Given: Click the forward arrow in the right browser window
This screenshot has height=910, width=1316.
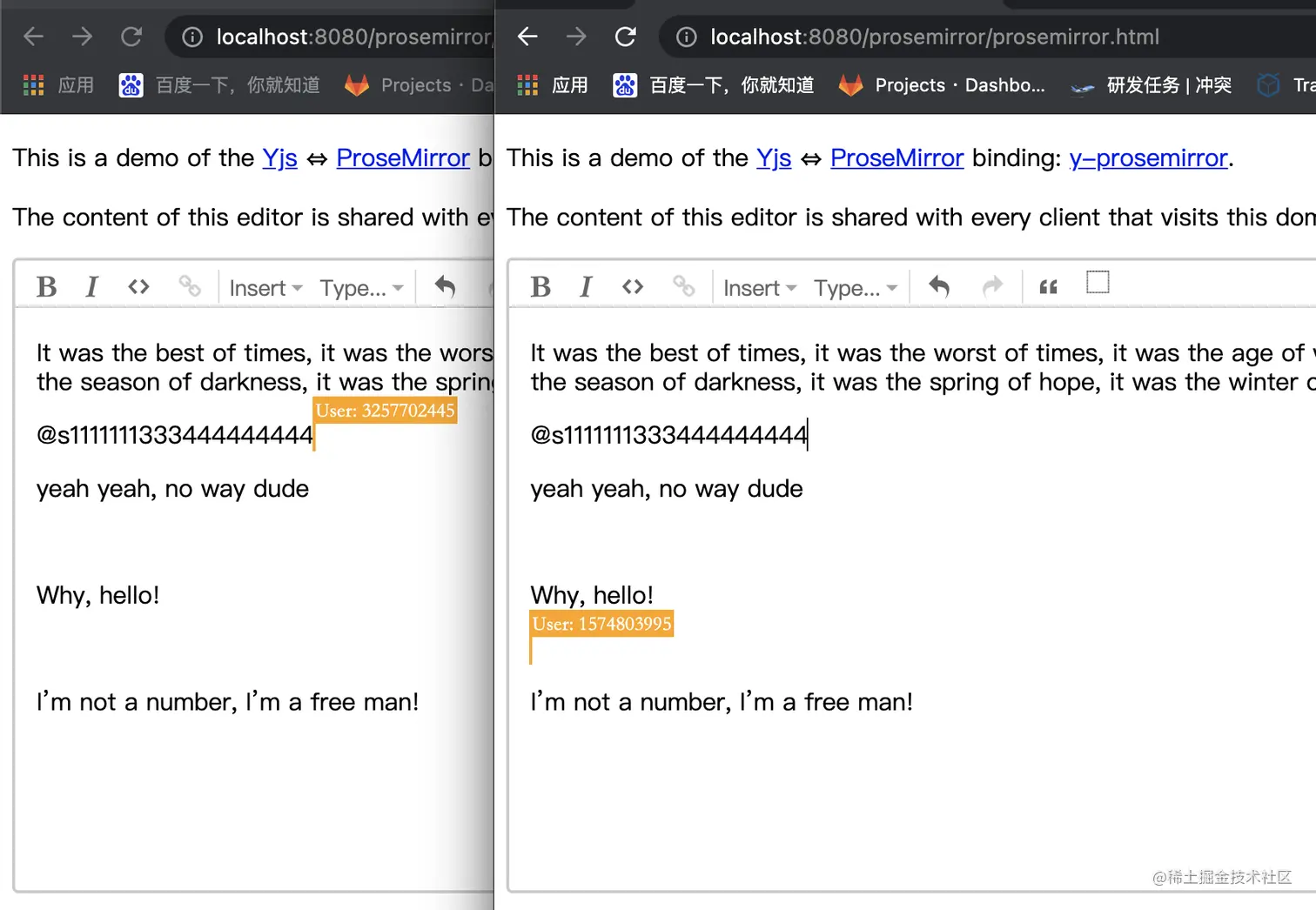Looking at the screenshot, I should click(x=576, y=37).
